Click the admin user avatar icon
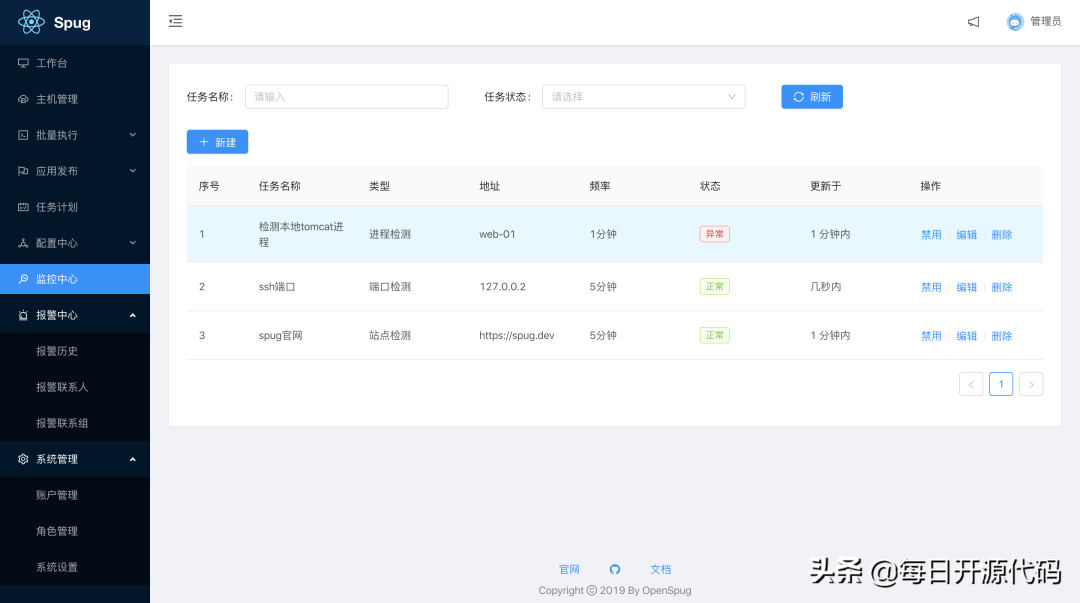 coord(1015,22)
